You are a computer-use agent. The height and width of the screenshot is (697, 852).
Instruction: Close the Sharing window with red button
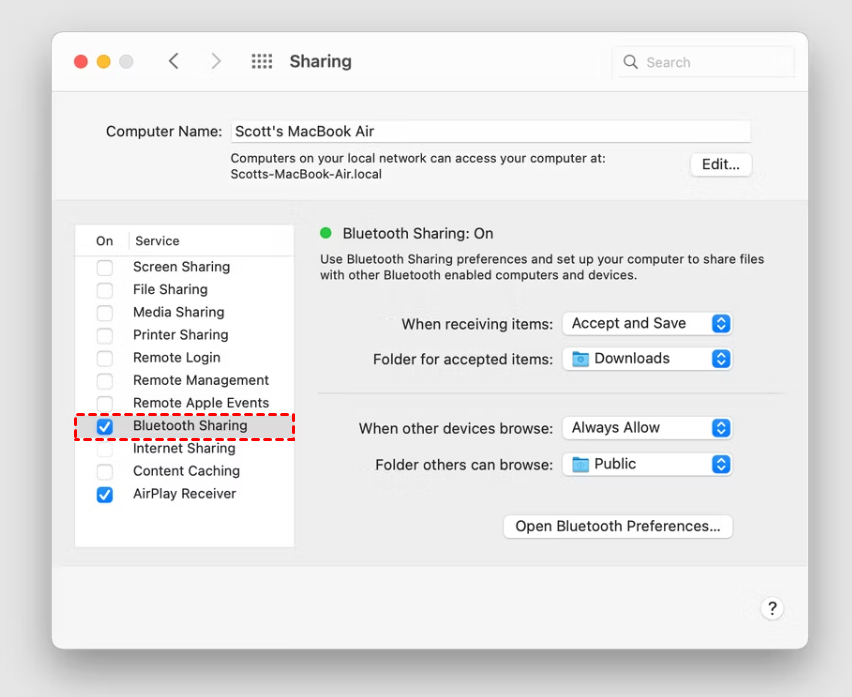(81, 61)
